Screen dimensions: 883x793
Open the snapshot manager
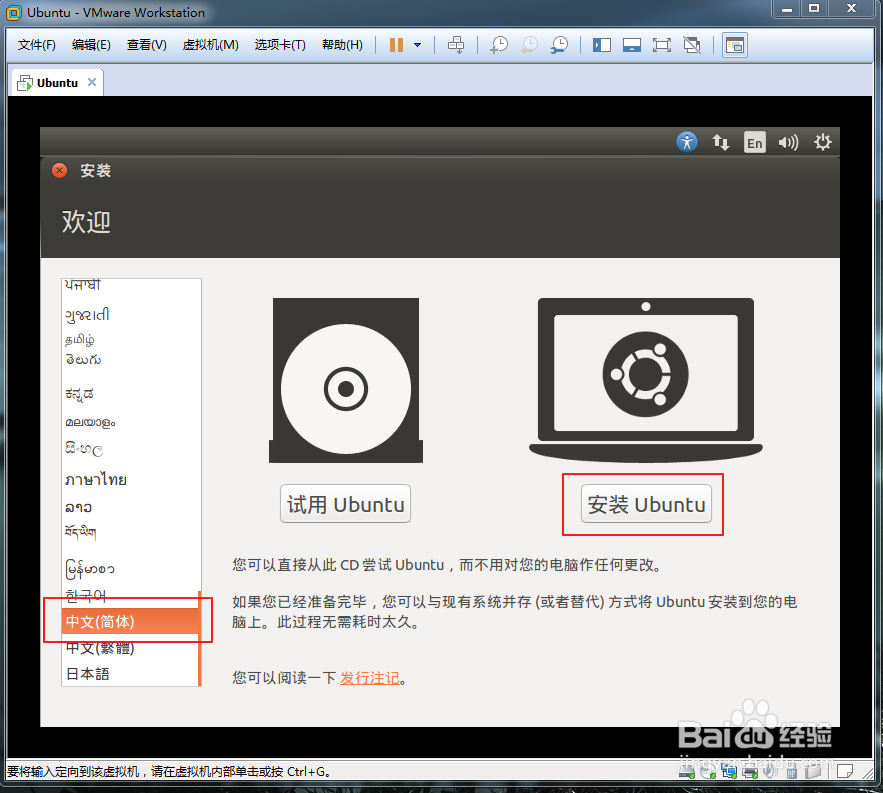pyautogui.click(x=559, y=45)
